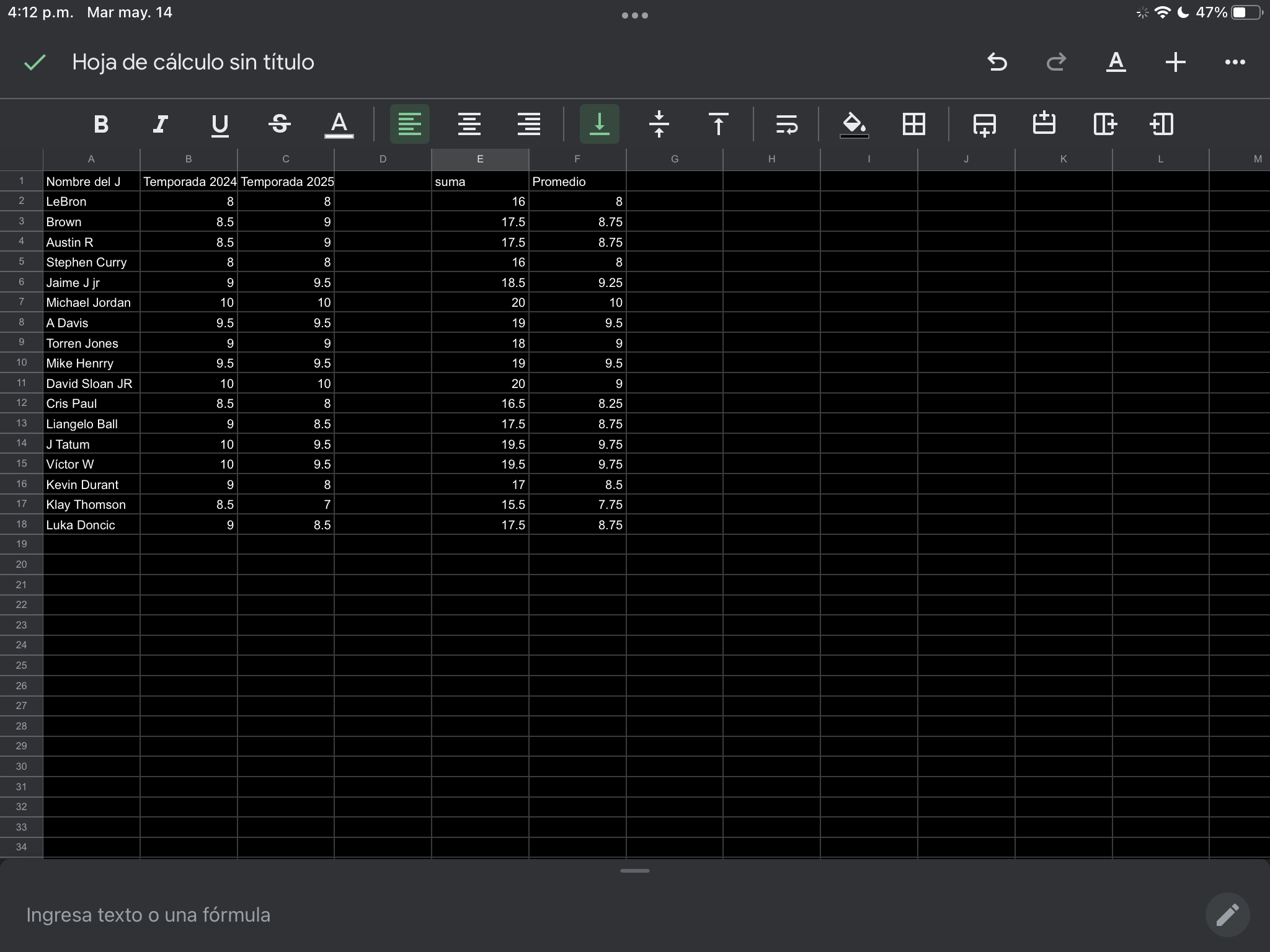The image size is (1270, 952).
Task: Open fill color picker
Action: coord(855,124)
